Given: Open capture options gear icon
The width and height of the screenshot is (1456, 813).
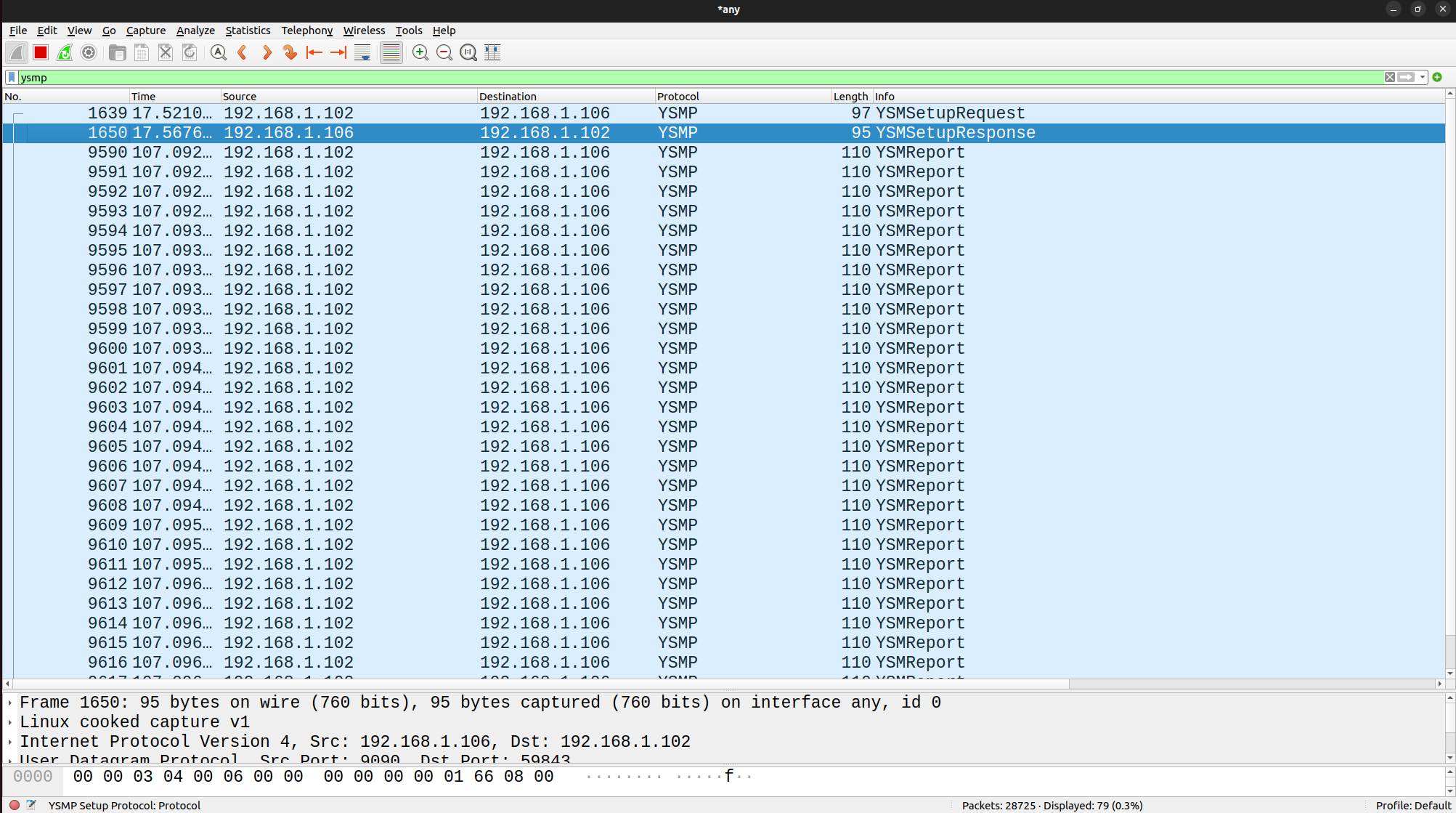Looking at the screenshot, I should pyautogui.click(x=89, y=52).
